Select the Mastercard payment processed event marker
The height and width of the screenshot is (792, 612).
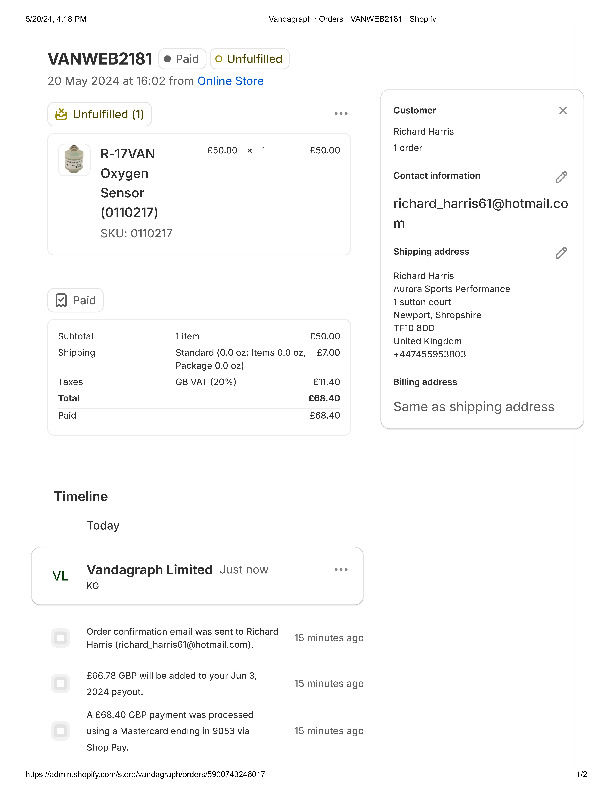(61, 731)
